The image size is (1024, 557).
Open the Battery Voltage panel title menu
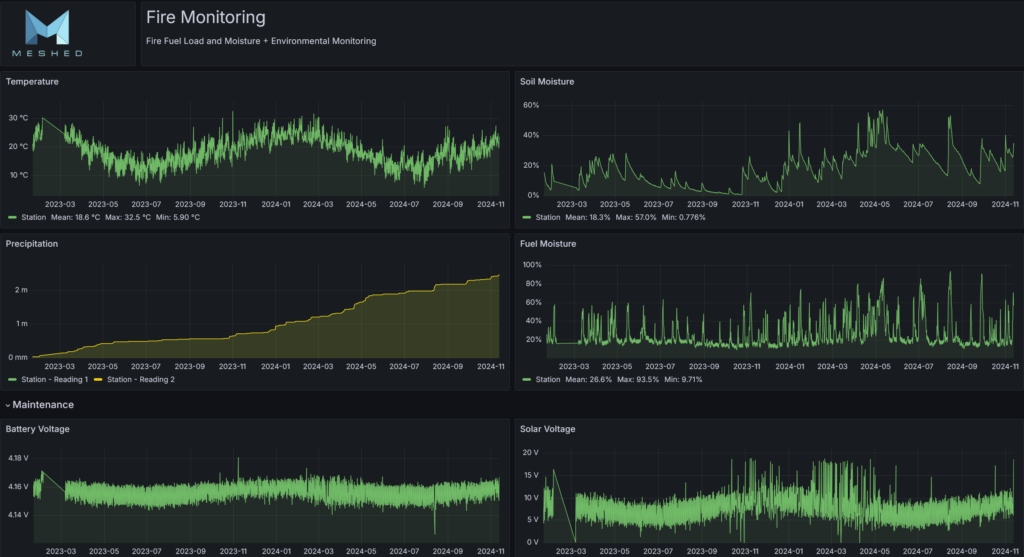tap(38, 429)
